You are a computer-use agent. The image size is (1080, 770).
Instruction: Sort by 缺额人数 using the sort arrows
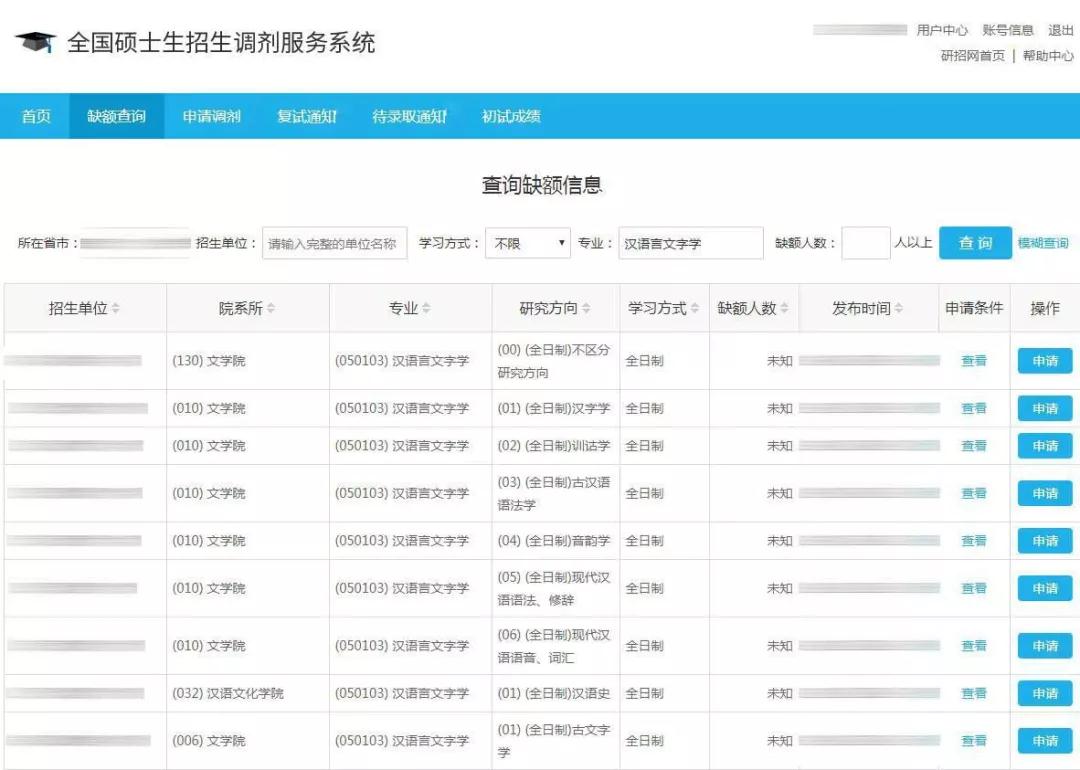[785, 308]
